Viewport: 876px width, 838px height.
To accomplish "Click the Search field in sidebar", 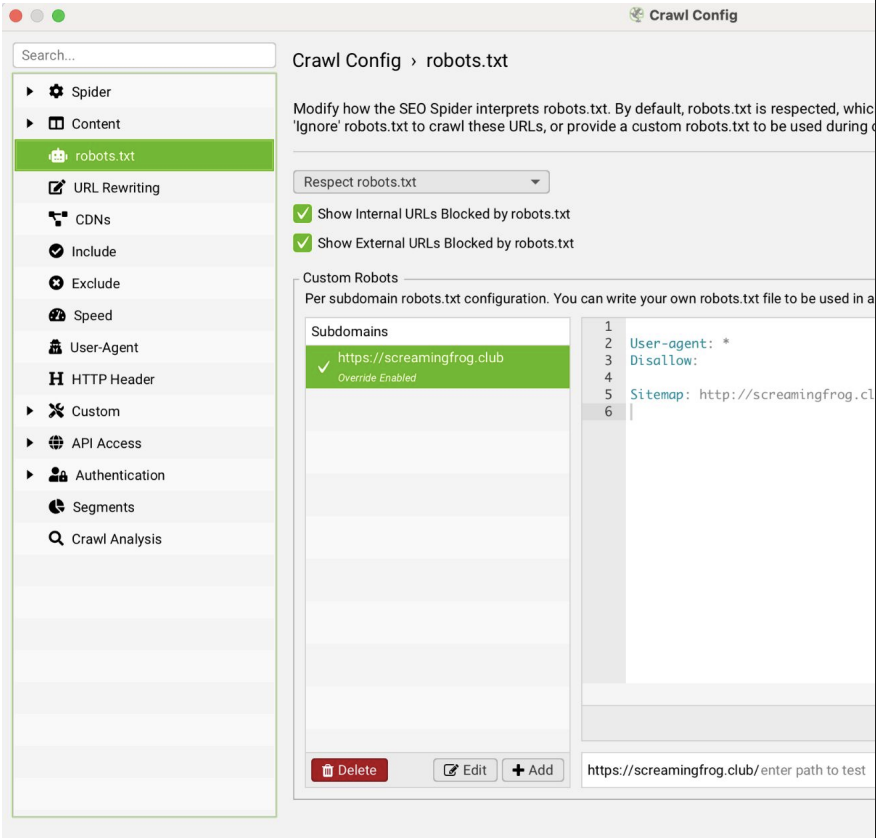I will [x=144, y=55].
